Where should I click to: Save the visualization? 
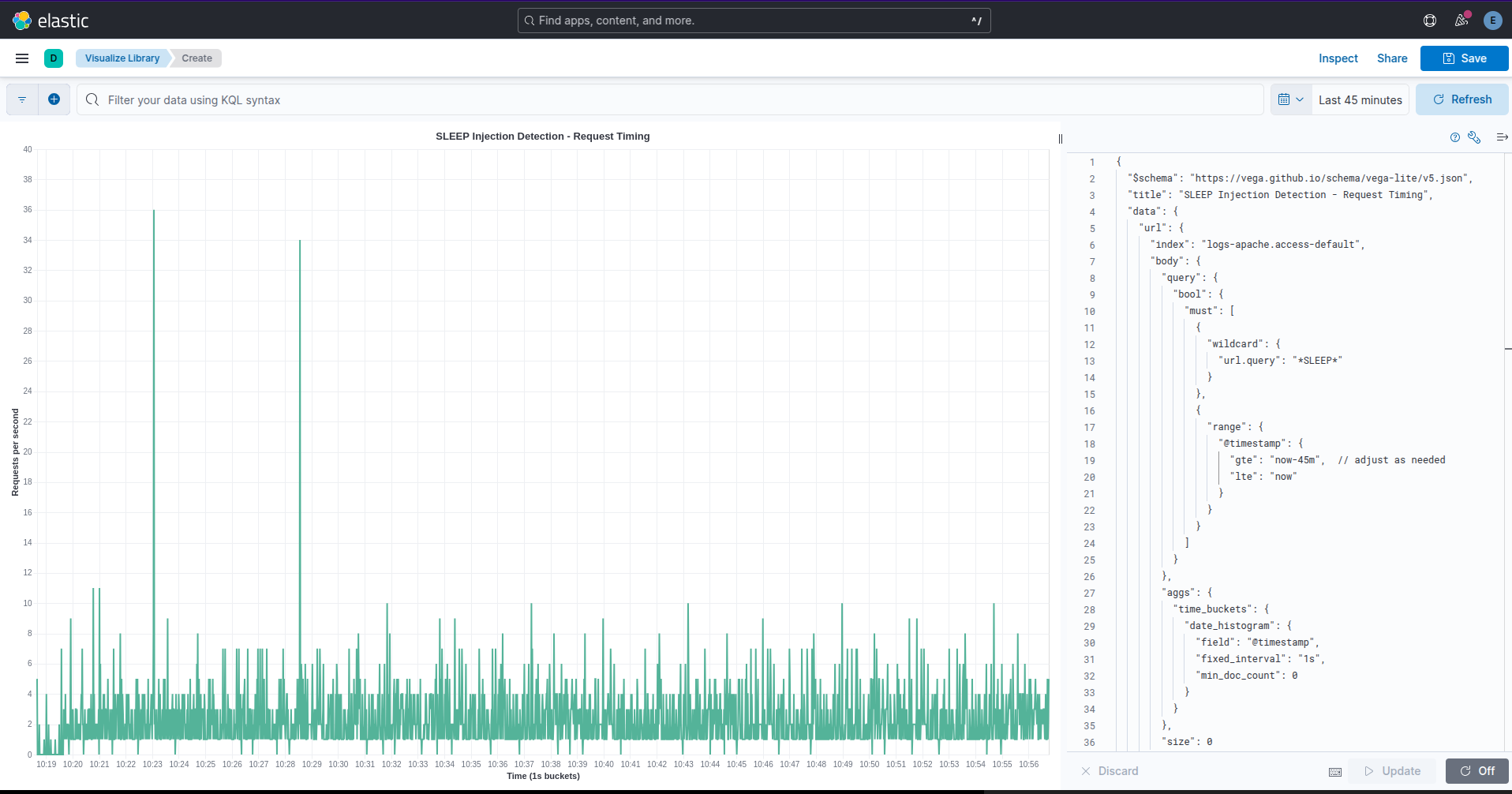click(1464, 58)
